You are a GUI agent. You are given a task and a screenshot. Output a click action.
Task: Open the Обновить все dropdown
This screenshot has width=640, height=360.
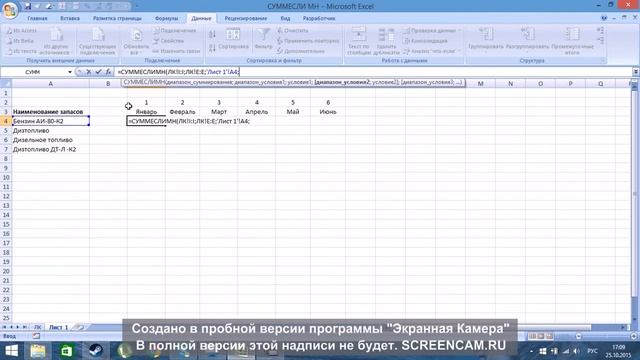tap(136, 42)
